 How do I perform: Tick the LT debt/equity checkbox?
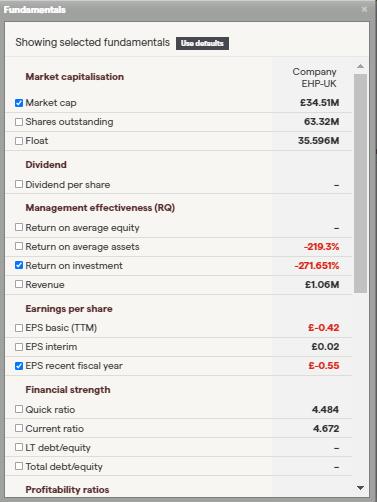tap(19, 447)
